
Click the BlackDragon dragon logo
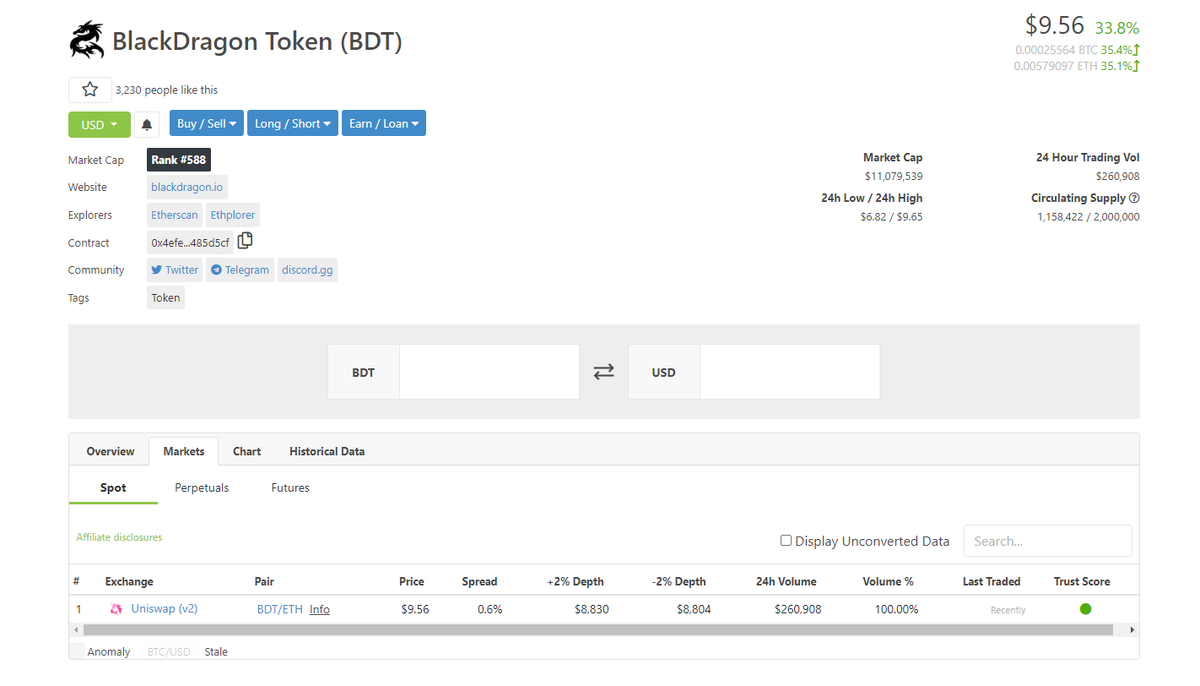point(86,40)
